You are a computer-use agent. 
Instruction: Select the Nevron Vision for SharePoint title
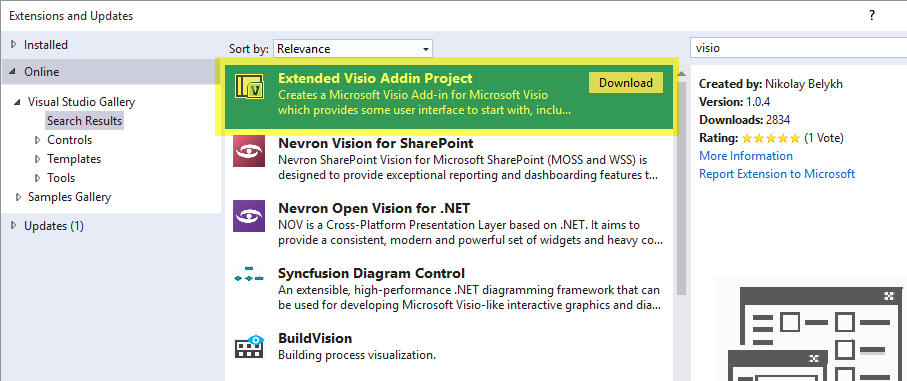point(376,143)
